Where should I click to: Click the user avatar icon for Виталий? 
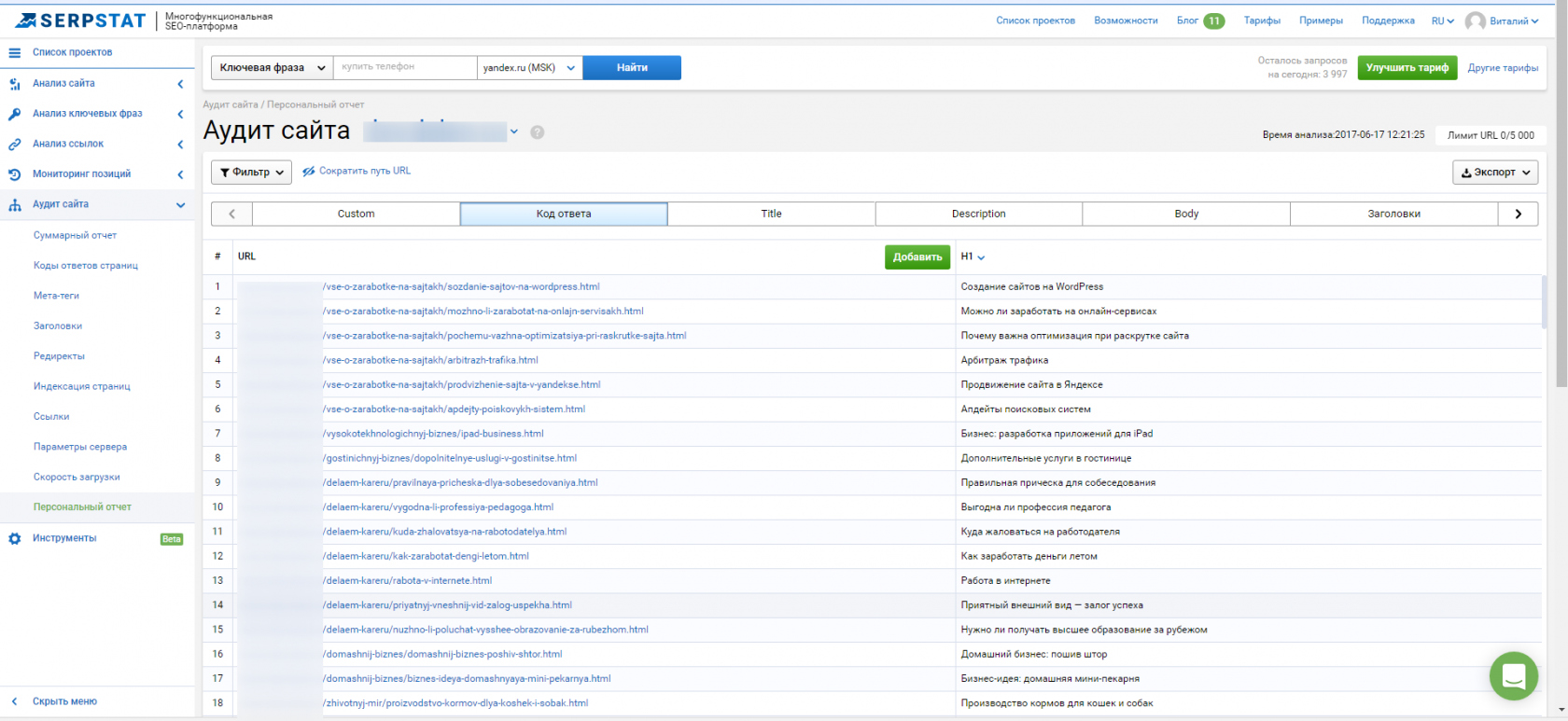pyautogui.click(x=1476, y=21)
